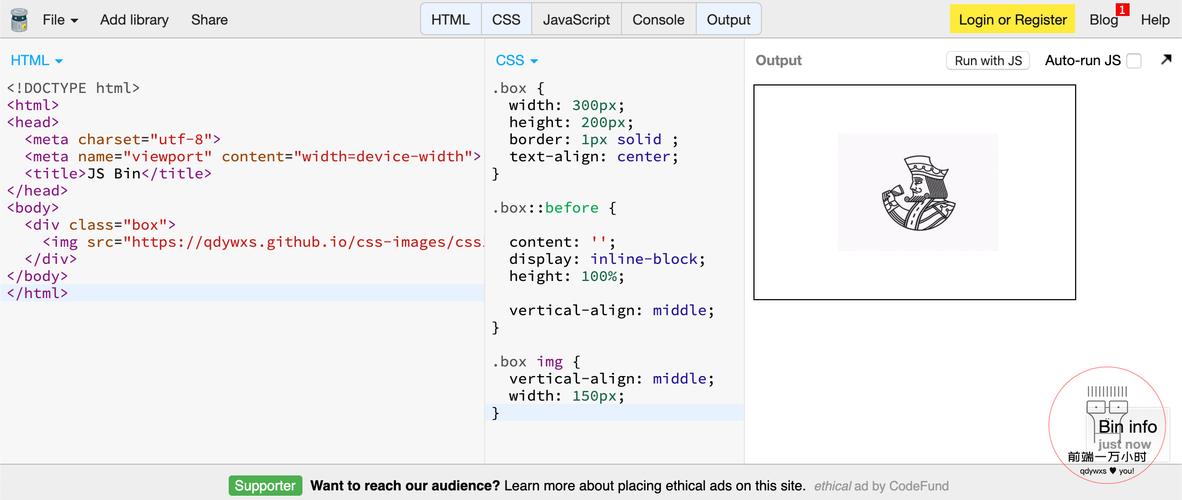Click the '<body>' opening tag line
1182x500 pixels.
point(33,207)
